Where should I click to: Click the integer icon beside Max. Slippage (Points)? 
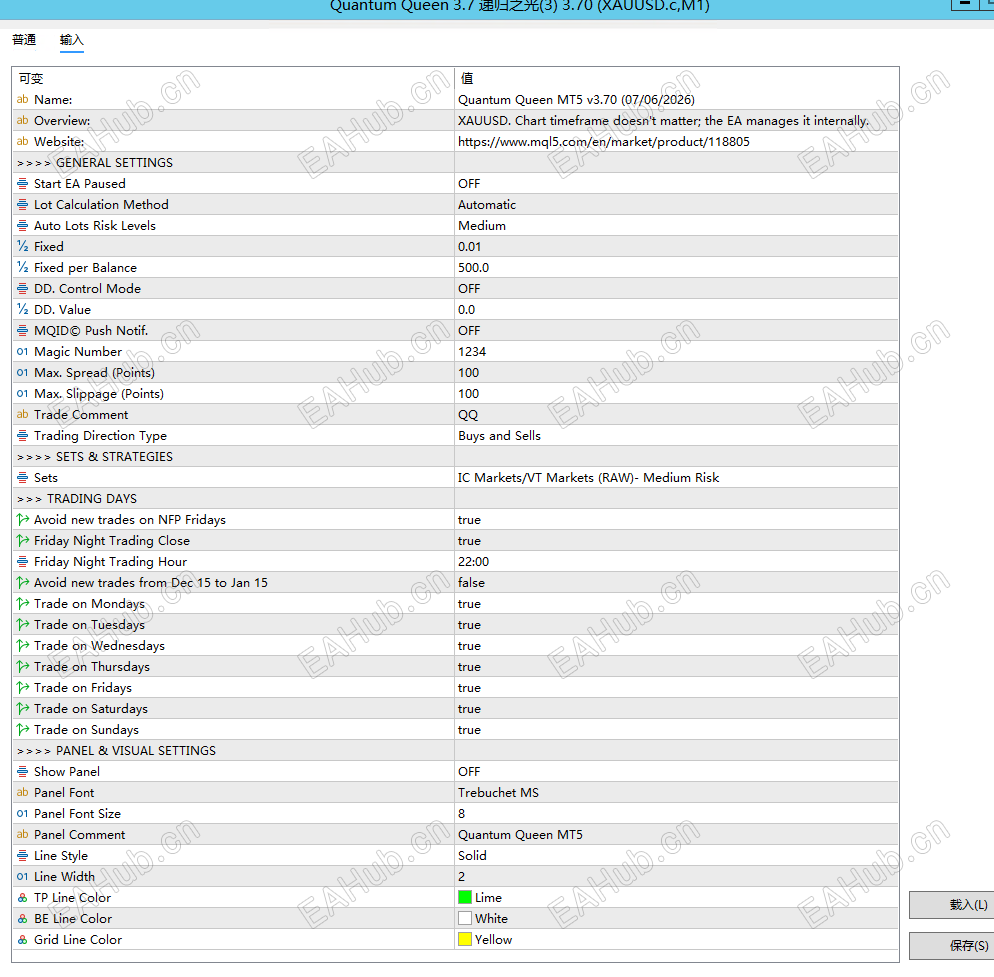click(x=22, y=394)
